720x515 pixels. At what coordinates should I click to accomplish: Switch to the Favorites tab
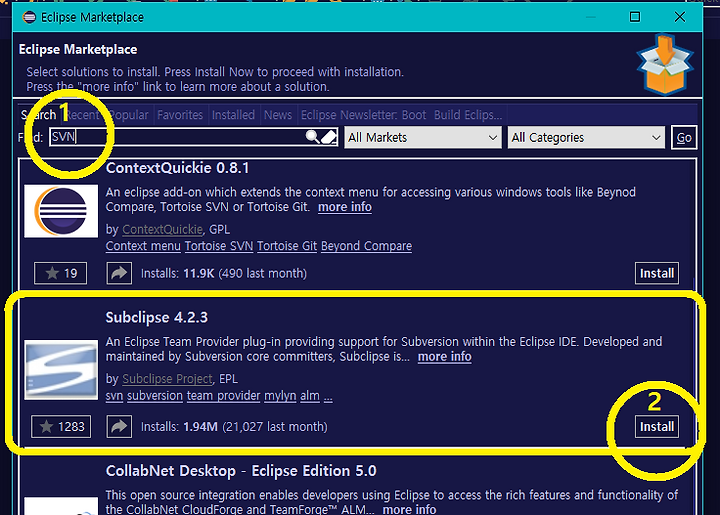(180, 115)
